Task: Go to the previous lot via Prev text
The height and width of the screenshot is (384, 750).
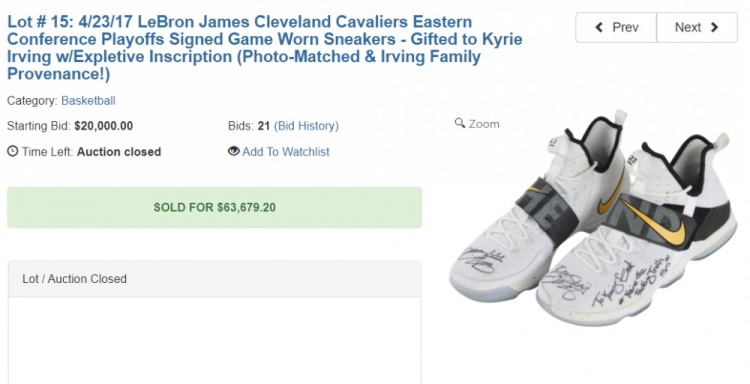Action: click(x=625, y=28)
